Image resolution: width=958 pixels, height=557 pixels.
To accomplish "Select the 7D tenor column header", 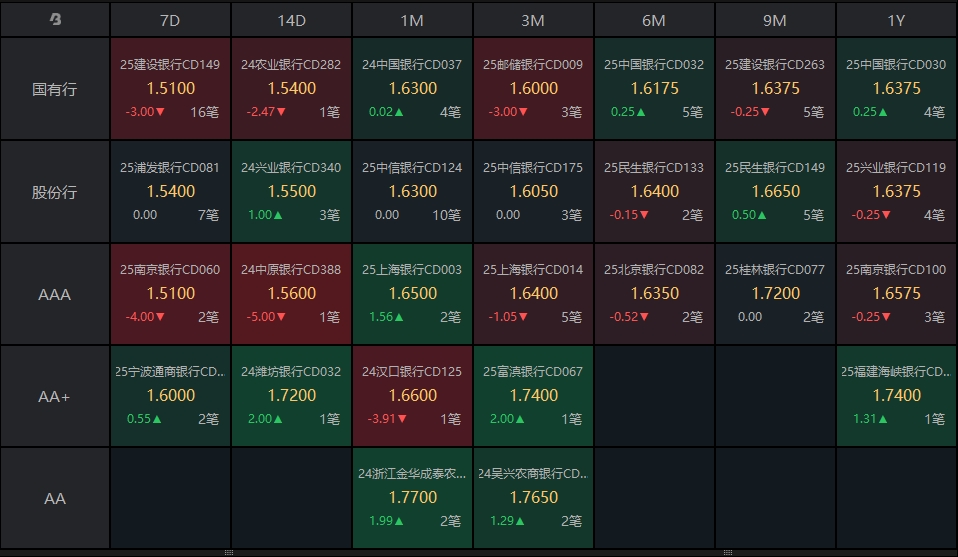I will click(x=170, y=20).
